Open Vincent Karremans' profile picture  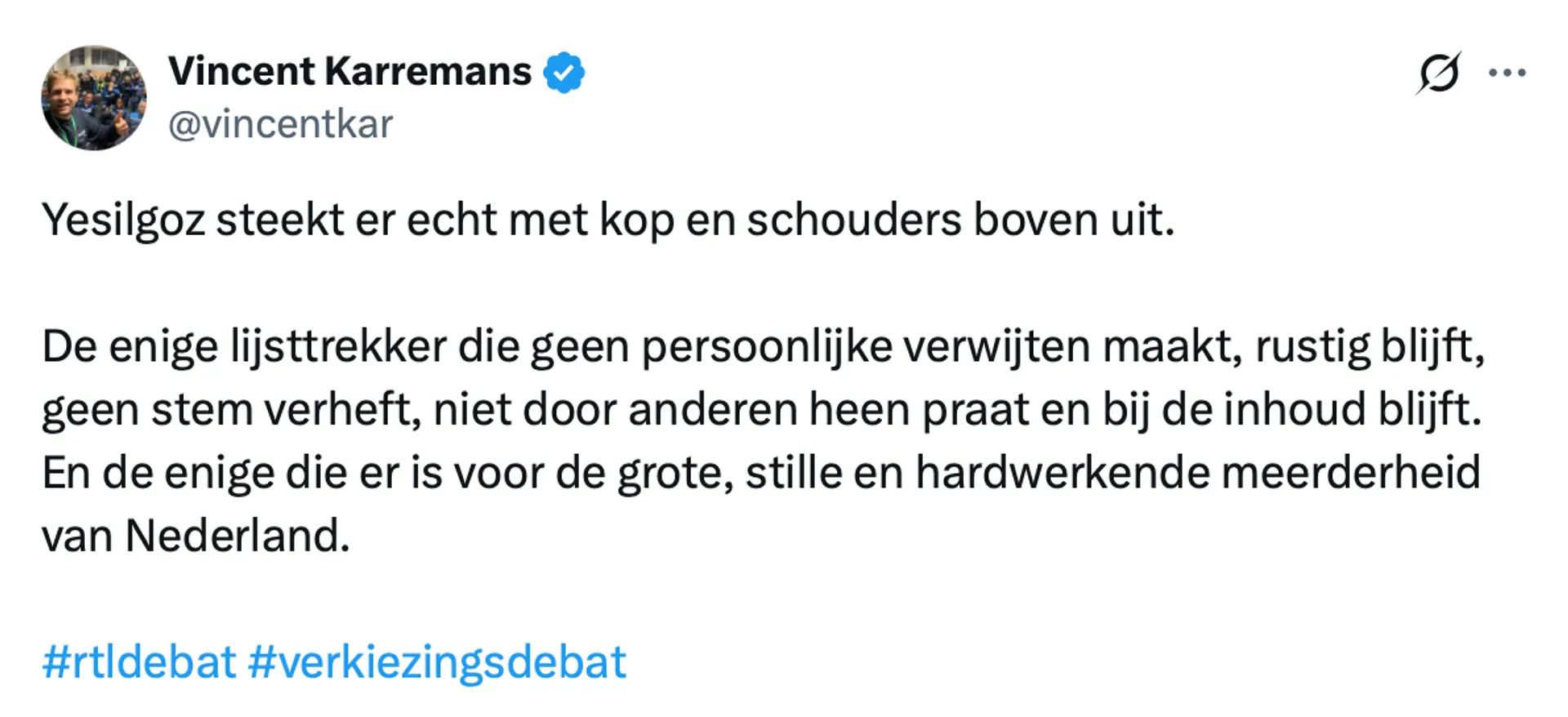pyautogui.click(x=94, y=98)
